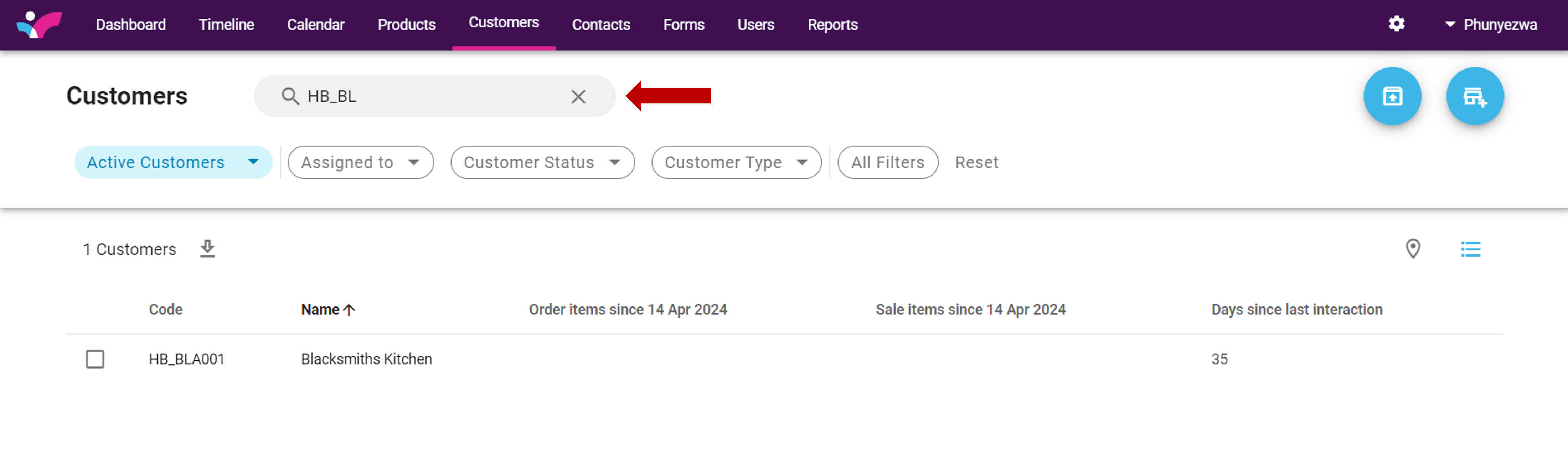Click the All Filters button

click(x=887, y=162)
